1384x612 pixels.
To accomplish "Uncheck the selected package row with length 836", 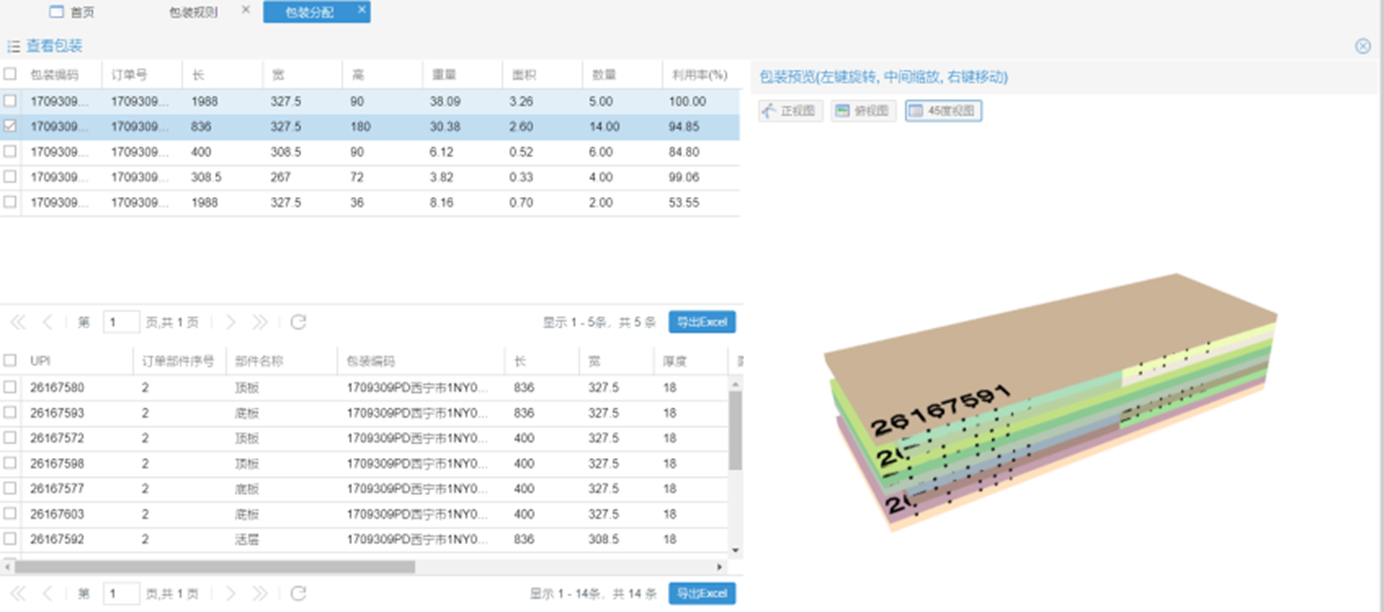I will 10,127.
